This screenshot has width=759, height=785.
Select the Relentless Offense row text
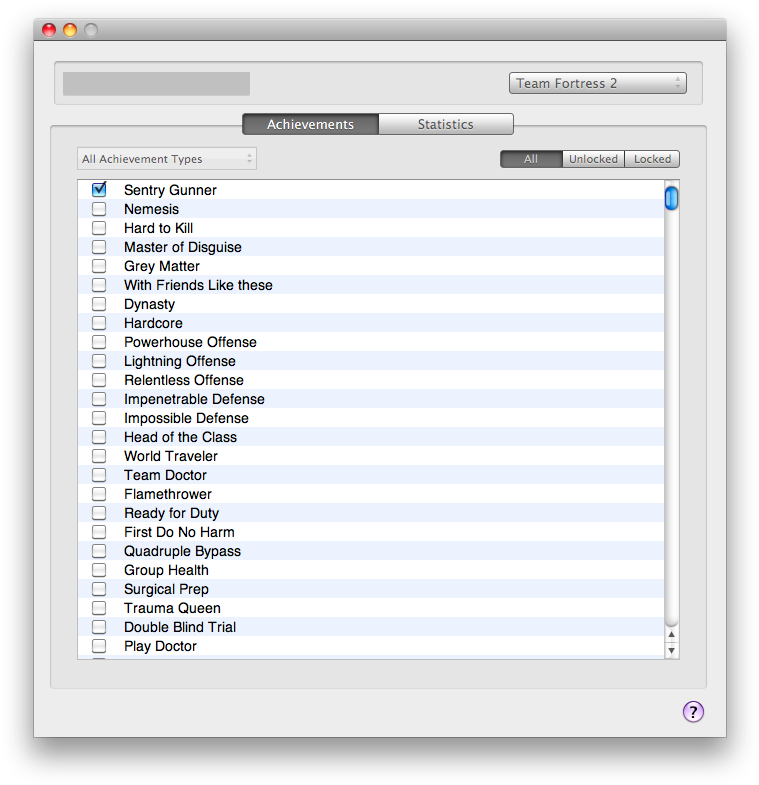tap(184, 380)
